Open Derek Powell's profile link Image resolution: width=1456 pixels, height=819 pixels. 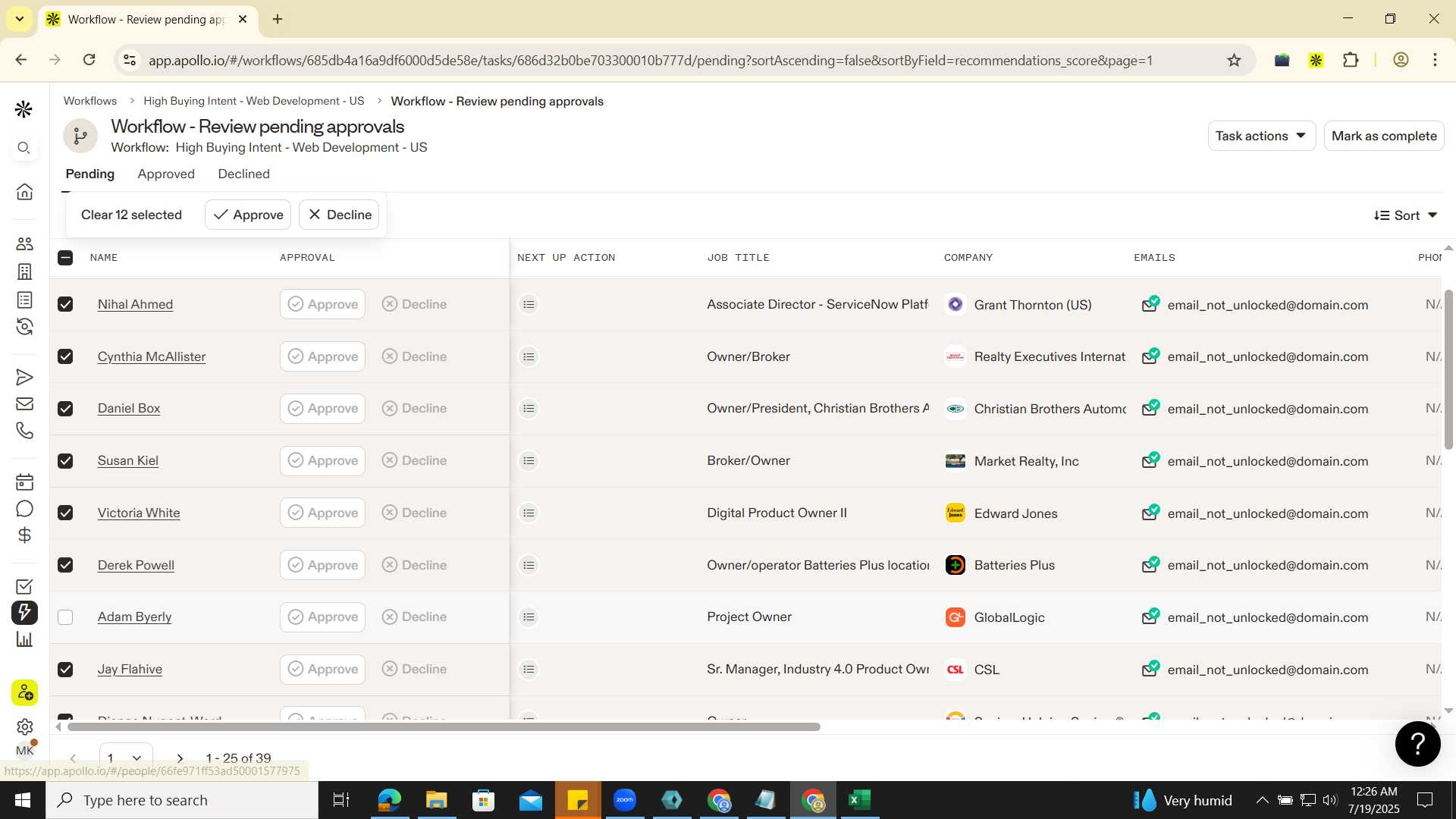pyautogui.click(x=136, y=565)
